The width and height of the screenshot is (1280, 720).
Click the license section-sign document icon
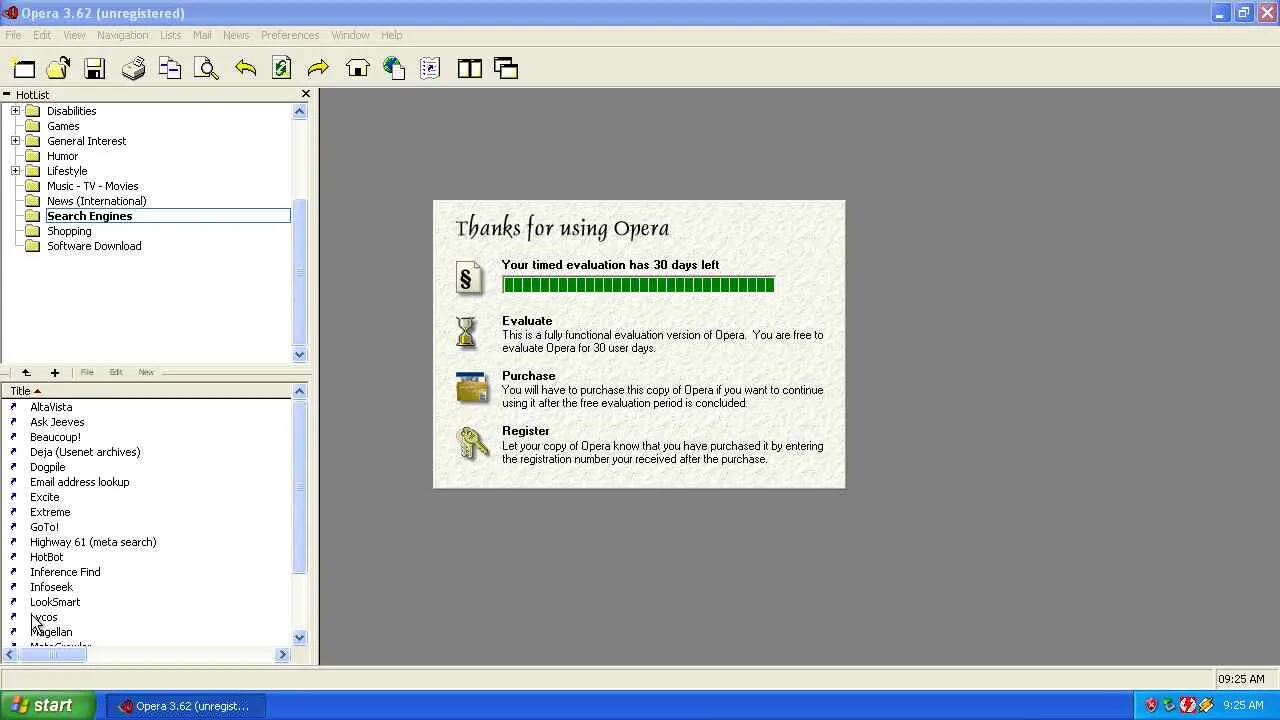click(469, 279)
